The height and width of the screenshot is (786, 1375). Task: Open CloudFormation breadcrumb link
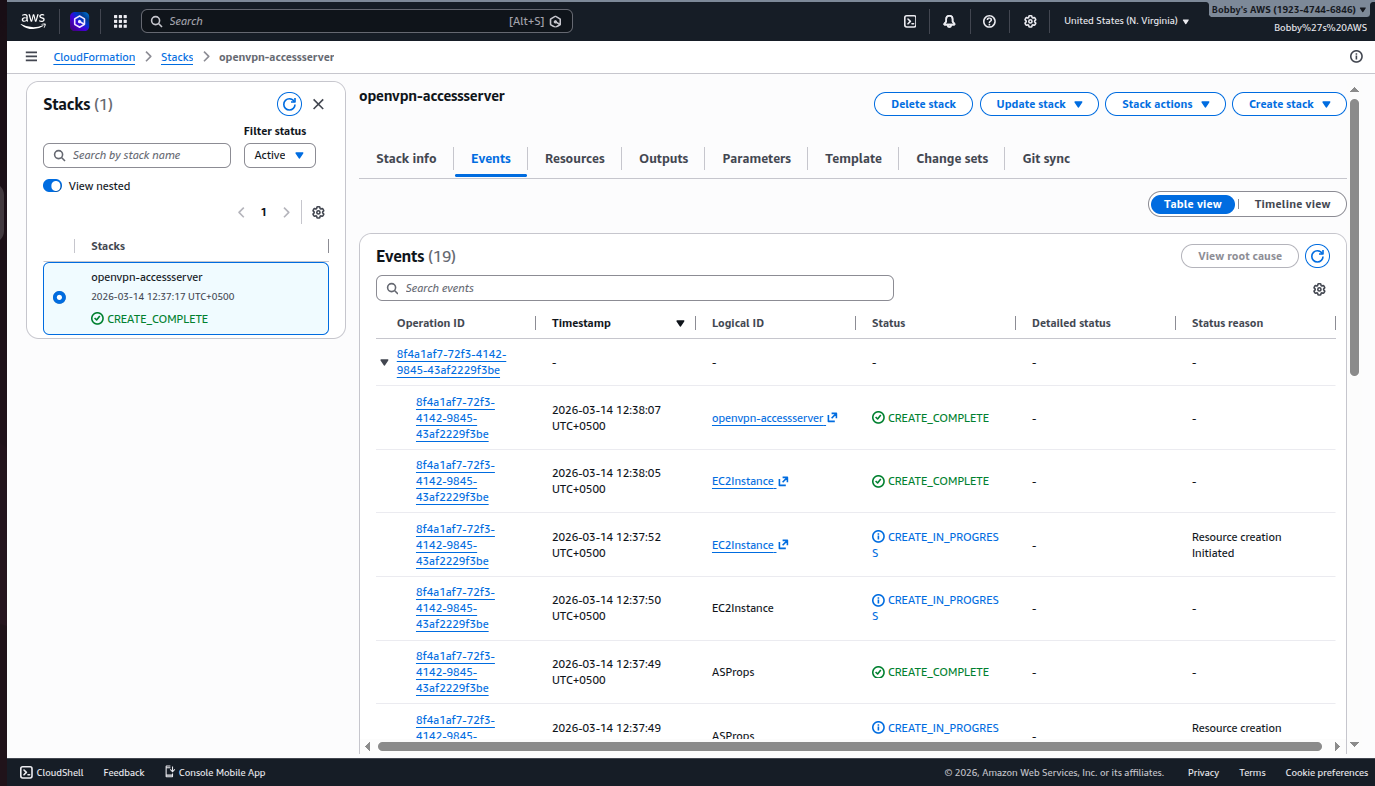pos(94,57)
